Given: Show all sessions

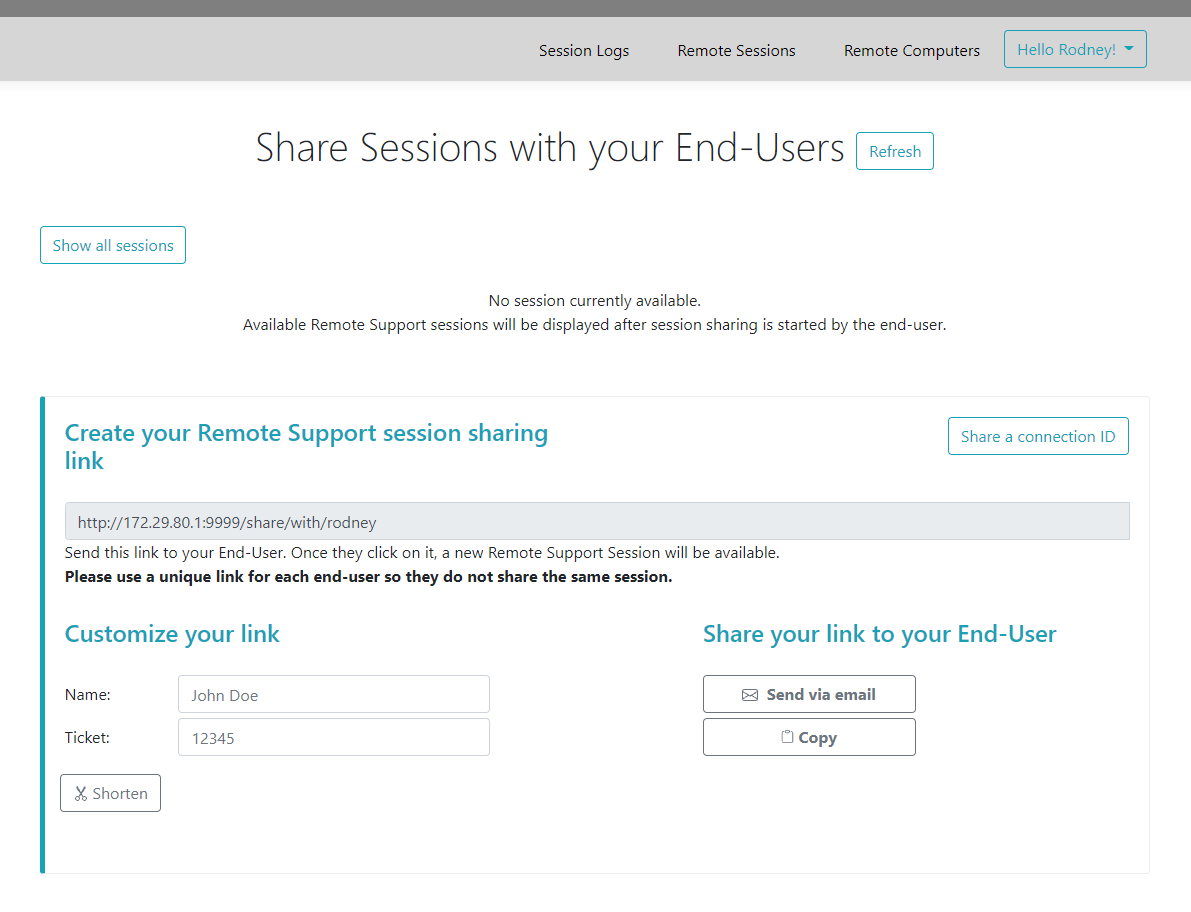Looking at the screenshot, I should tap(112, 244).
